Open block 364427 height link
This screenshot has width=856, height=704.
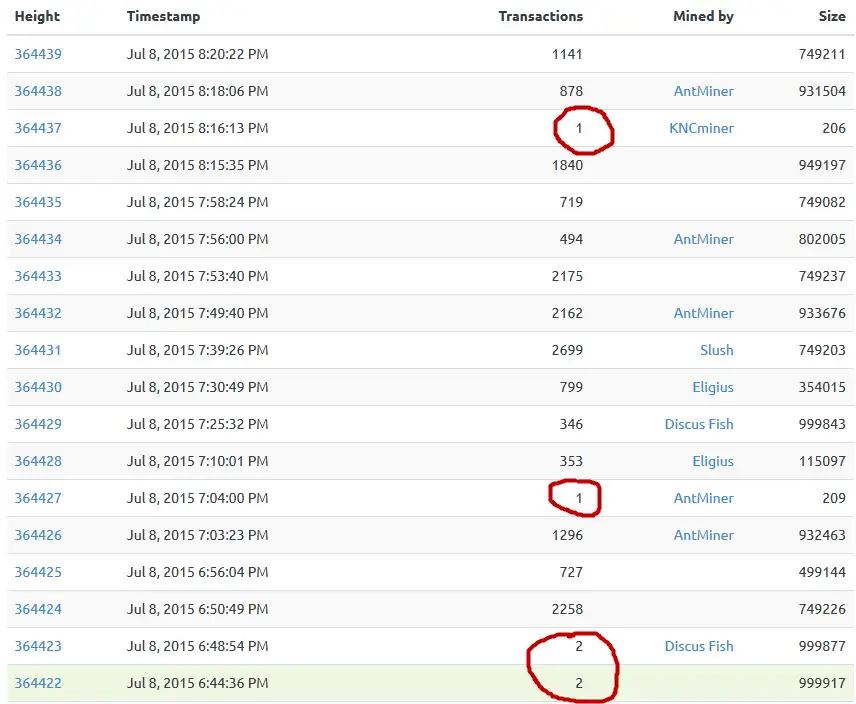coord(38,498)
